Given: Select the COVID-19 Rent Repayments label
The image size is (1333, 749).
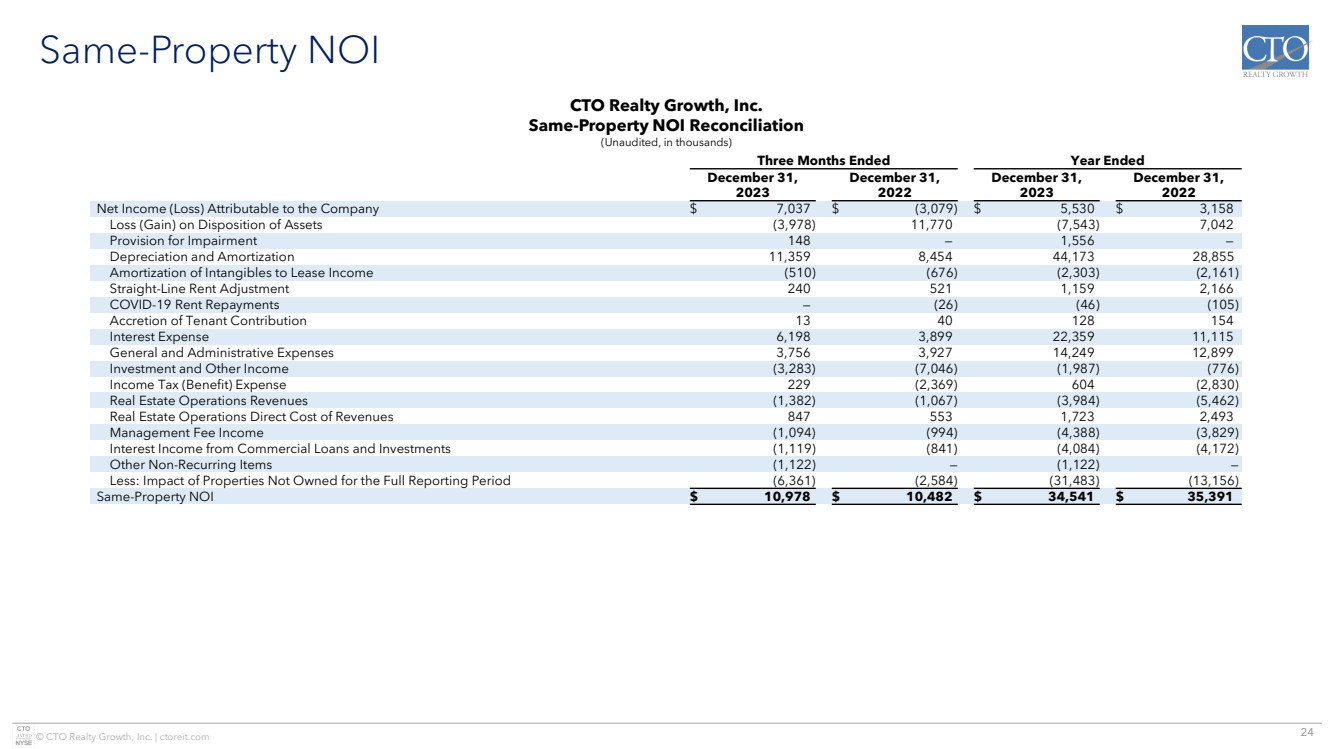Looking at the screenshot, I should click(194, 305).
